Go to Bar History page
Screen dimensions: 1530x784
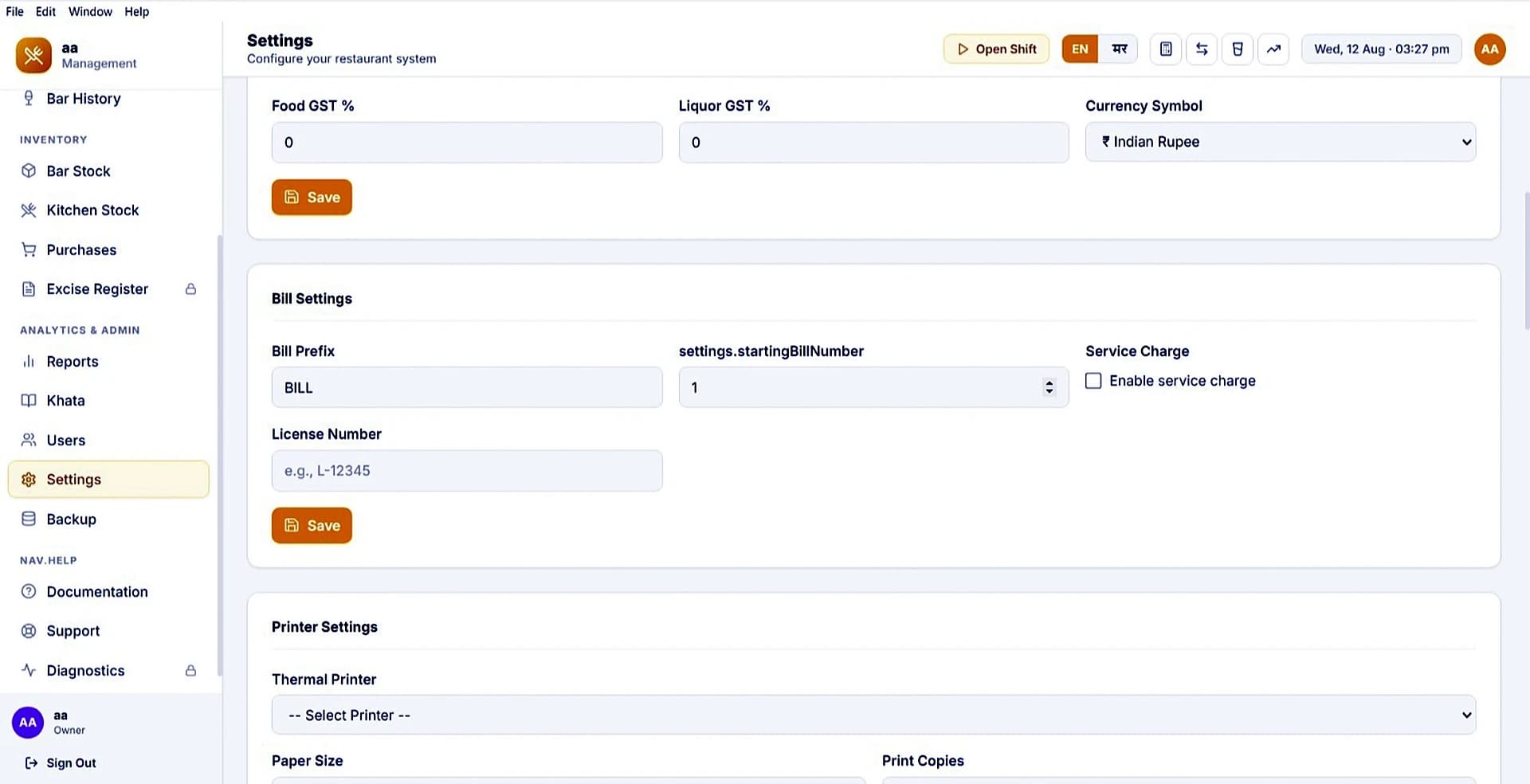[x=108, y=98]
